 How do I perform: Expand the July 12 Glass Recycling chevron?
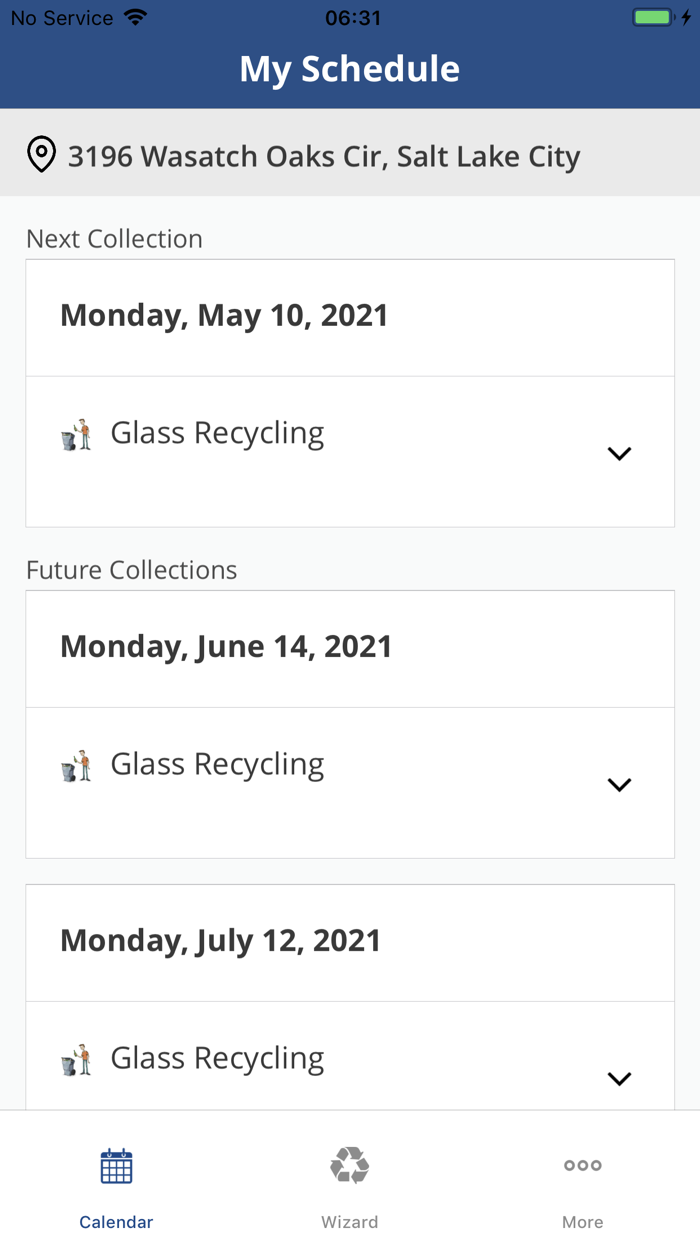[619, 1079]
